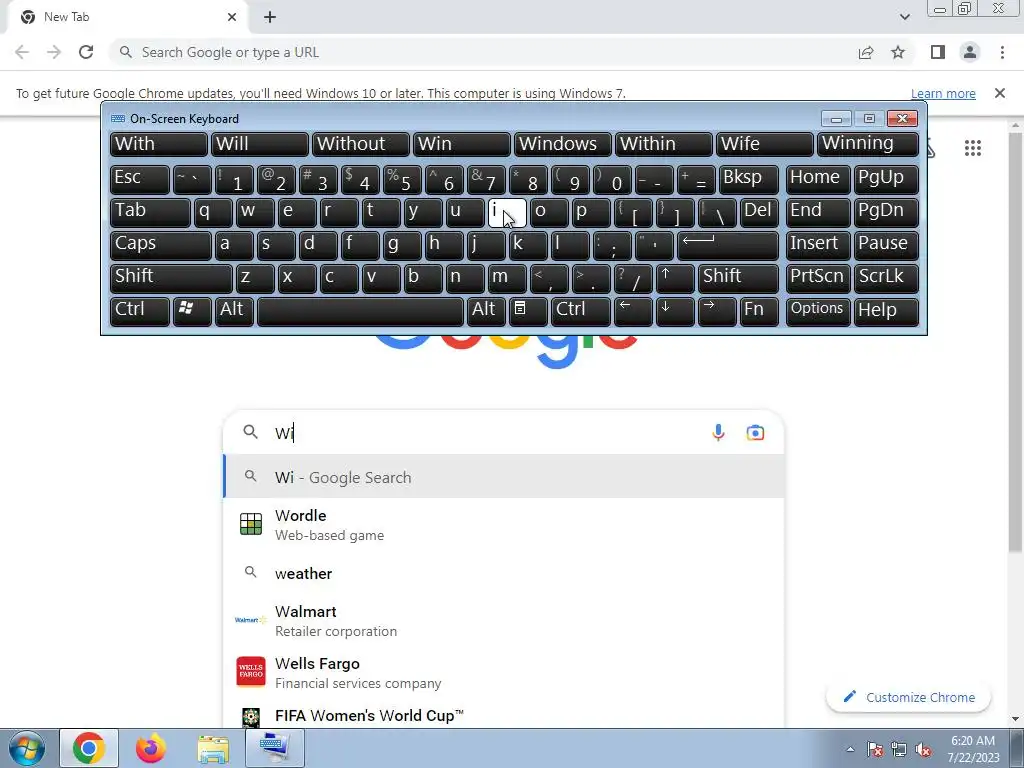This screenshot has width=1024, height=768.
Task: Close the New Tab tab
Action: [x=232, y=17]
